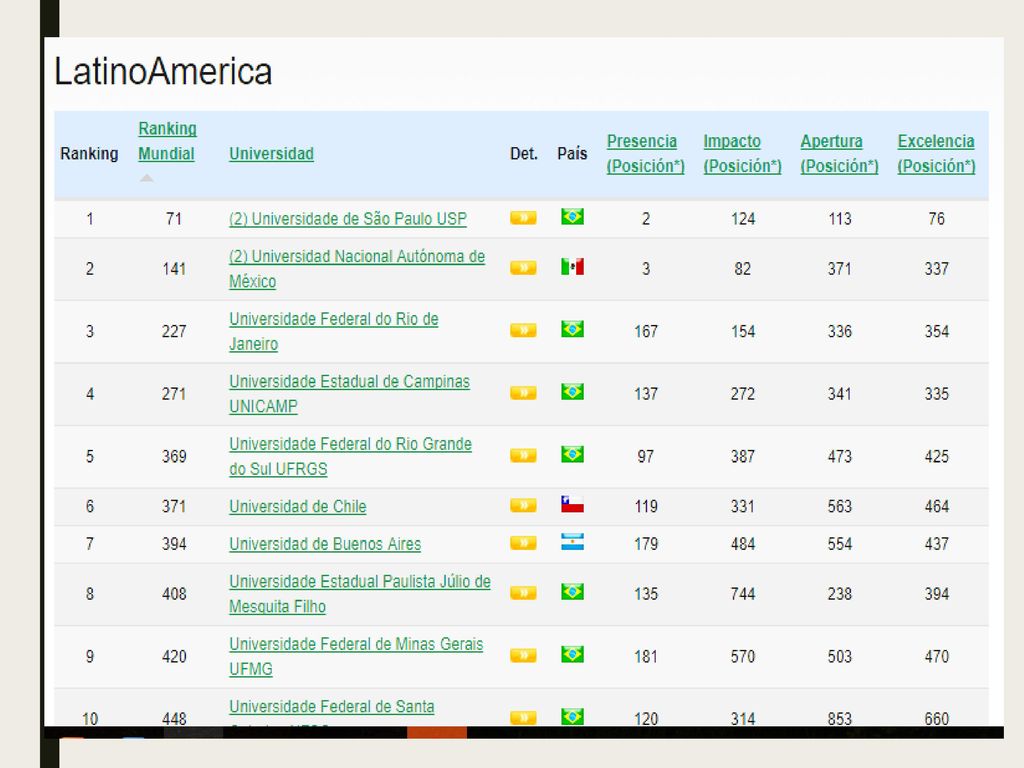This screenshot has height=768, width=1024.
Task: Click the País column header text
Action: click(x=572, y=153)
